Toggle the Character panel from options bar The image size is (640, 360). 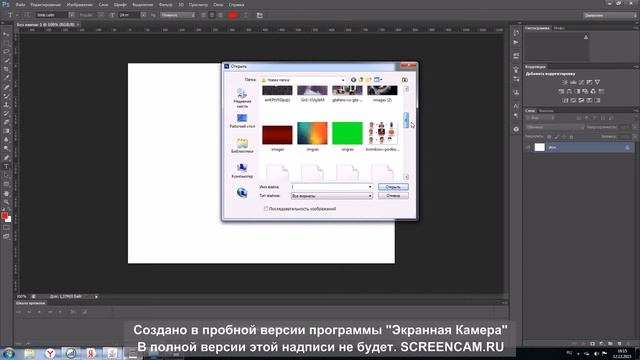[x=260, y=15]
